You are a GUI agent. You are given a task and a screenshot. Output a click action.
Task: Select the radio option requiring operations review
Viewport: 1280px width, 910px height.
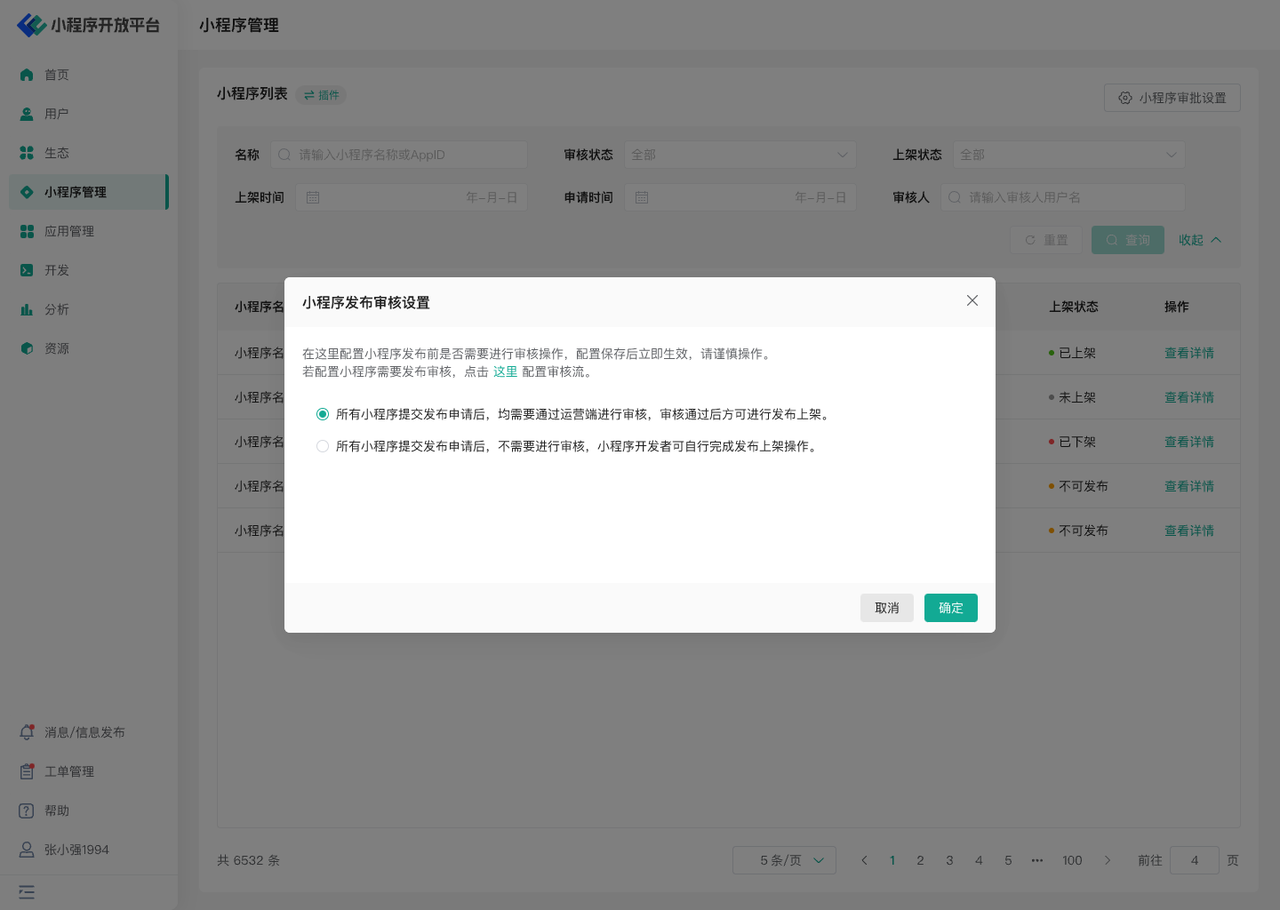pyautogui.click(x=322, y=414)
